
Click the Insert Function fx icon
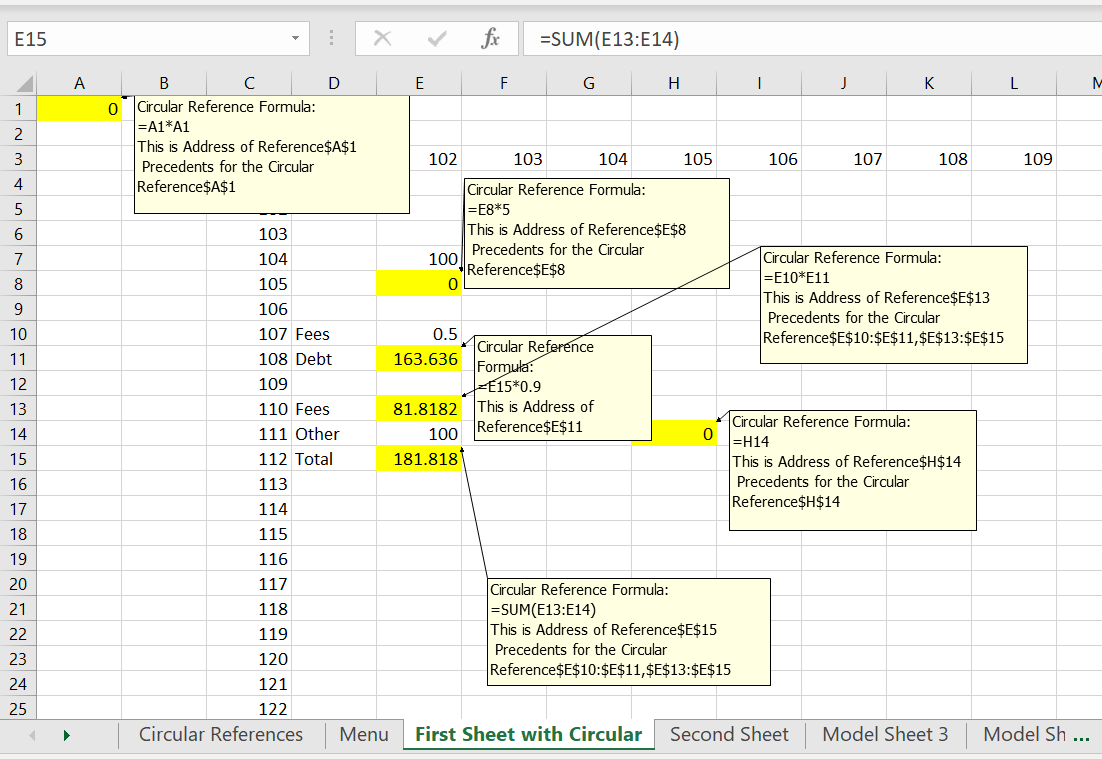click(x=489, y=37)
